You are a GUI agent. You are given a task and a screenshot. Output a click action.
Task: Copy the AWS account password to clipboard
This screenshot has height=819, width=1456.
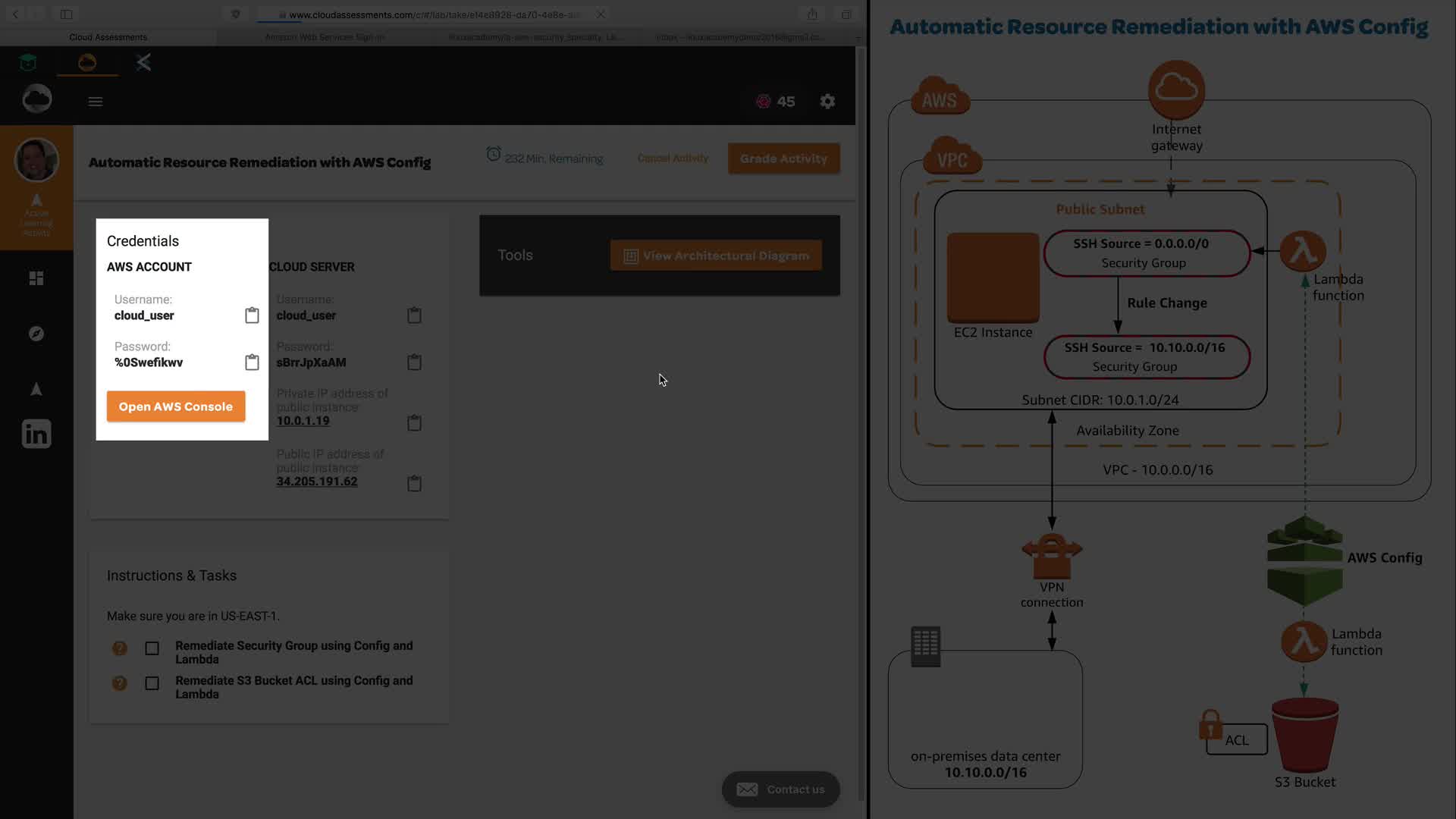(x=252, y=362)
